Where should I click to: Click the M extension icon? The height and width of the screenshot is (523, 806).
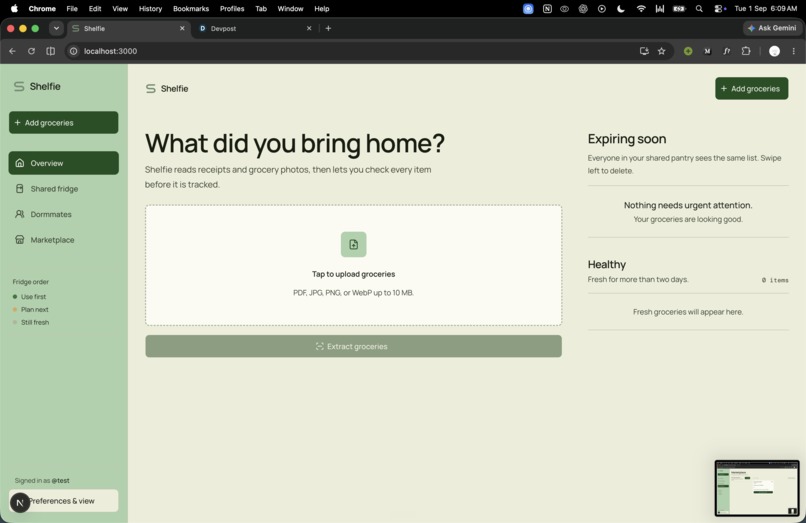(x=707, y=51)
